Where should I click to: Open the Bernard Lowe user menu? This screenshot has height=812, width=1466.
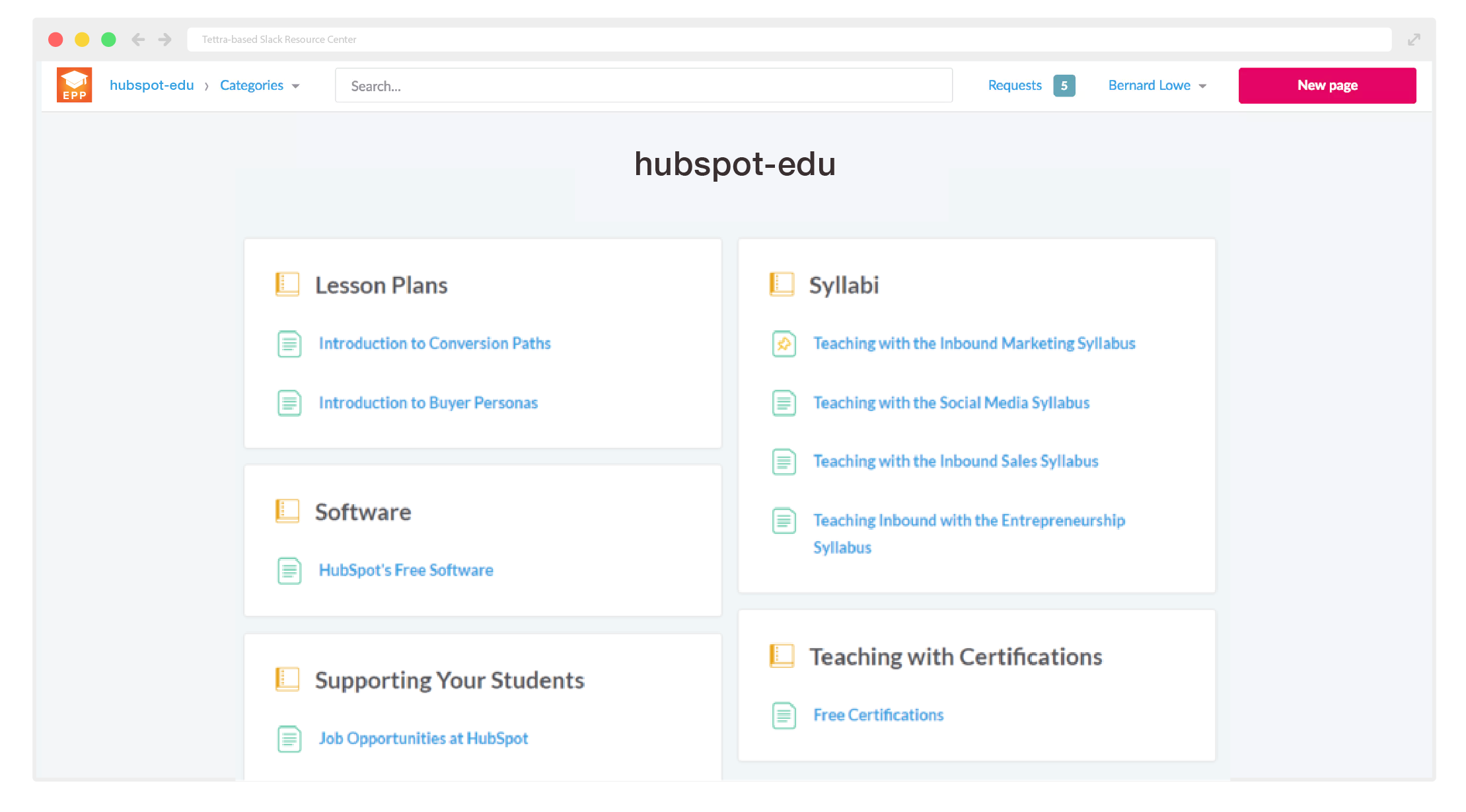pos(1157,85)
